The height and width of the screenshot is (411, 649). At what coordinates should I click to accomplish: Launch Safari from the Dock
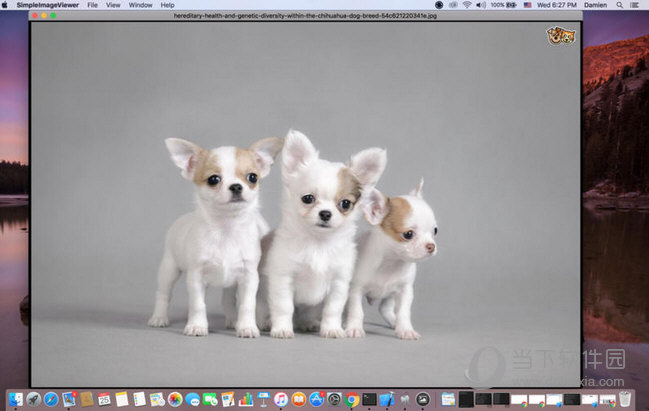[x=51, y=399]
